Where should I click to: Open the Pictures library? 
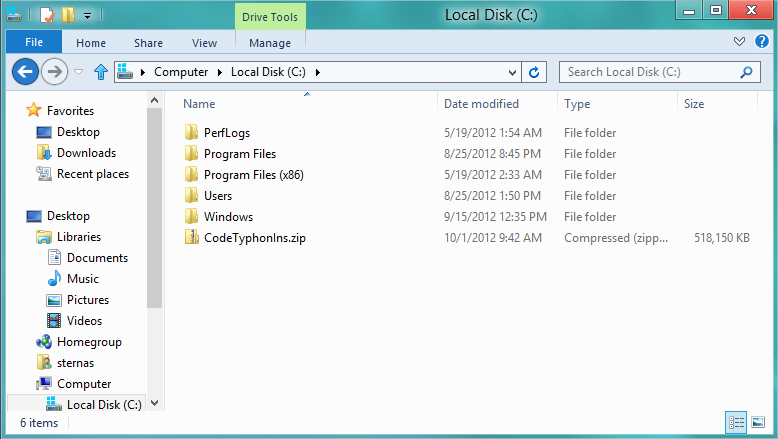[x=88, y=300]
